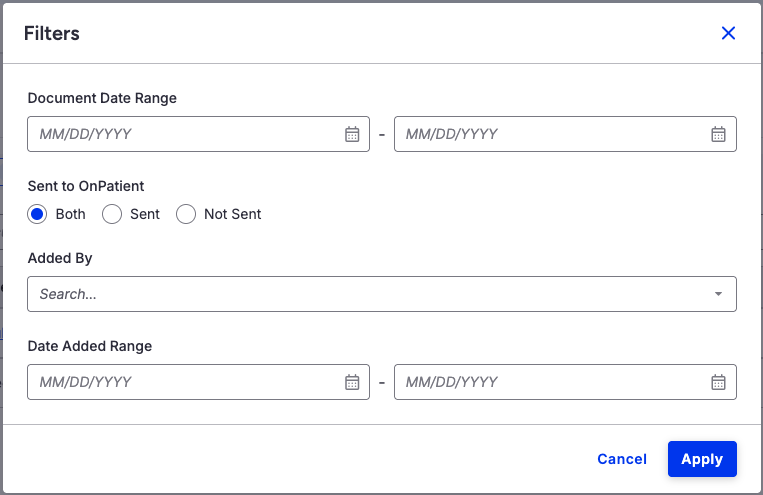763x495 pixels.
Task: Click the Added By label text
Action: 60,258
